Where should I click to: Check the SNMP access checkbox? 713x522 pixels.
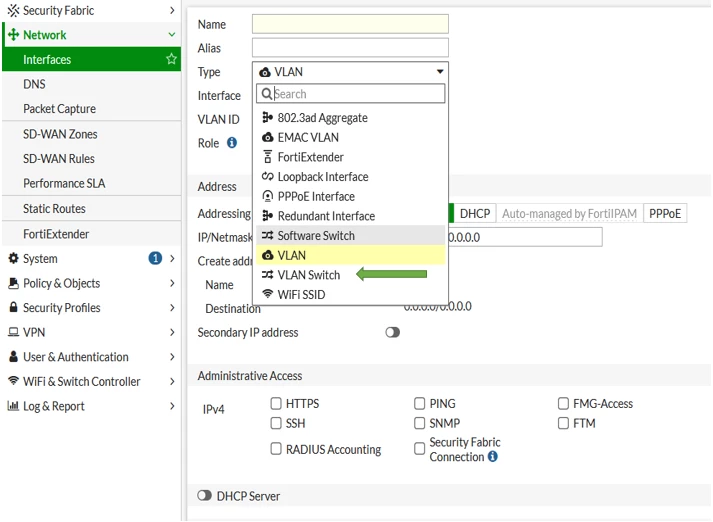tap(420, 423)
